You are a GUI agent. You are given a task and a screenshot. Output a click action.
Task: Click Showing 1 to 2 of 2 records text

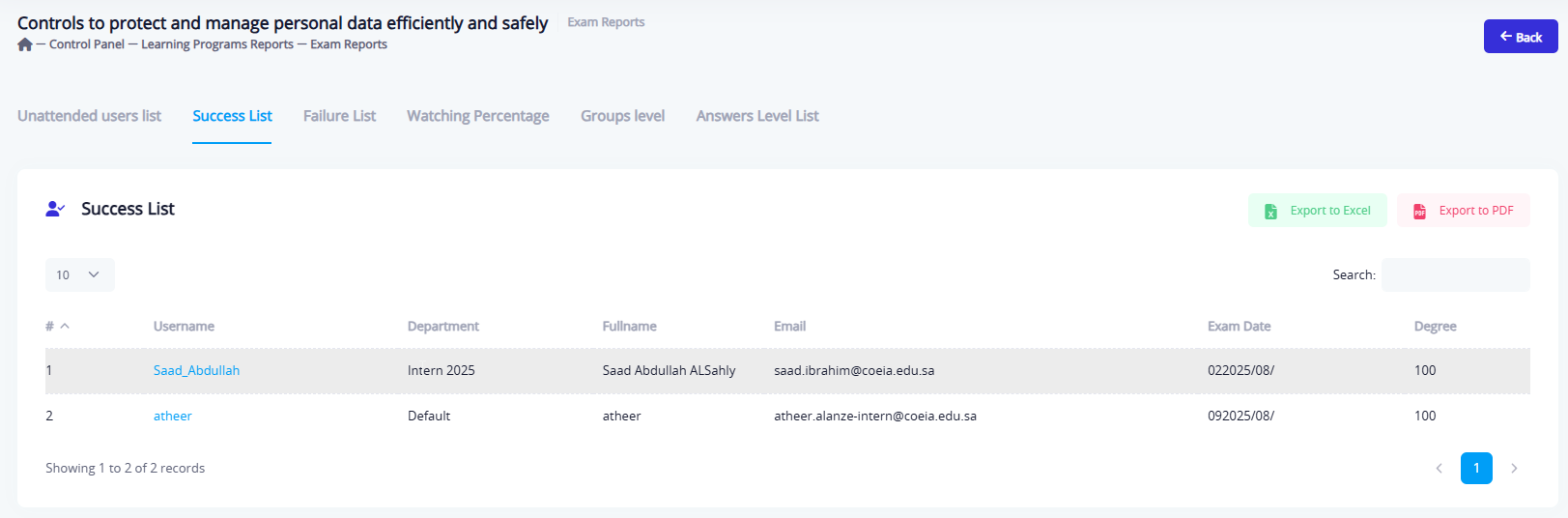point(126,468)
